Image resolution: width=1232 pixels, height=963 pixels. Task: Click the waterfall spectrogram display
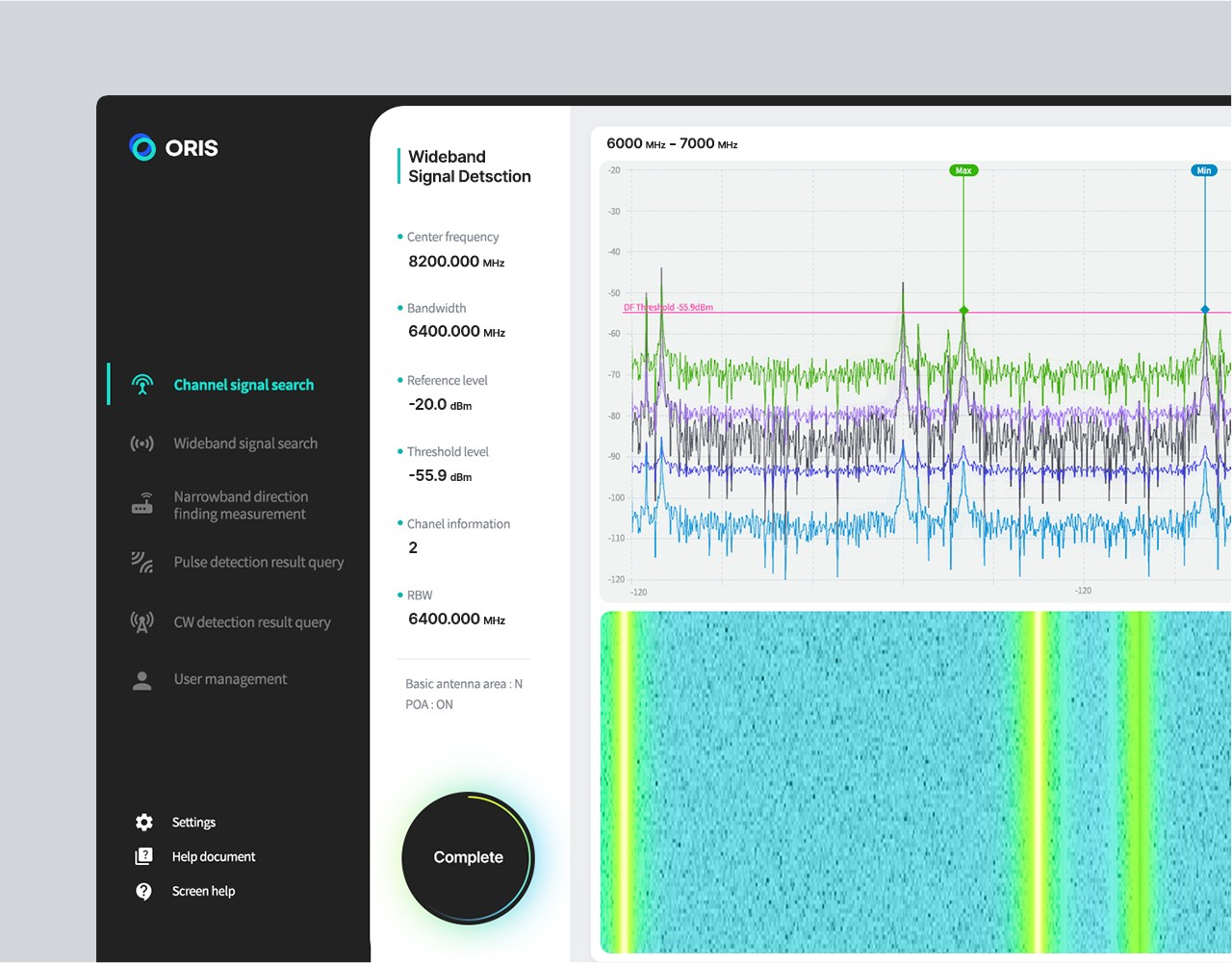click(x=915, y=782)
